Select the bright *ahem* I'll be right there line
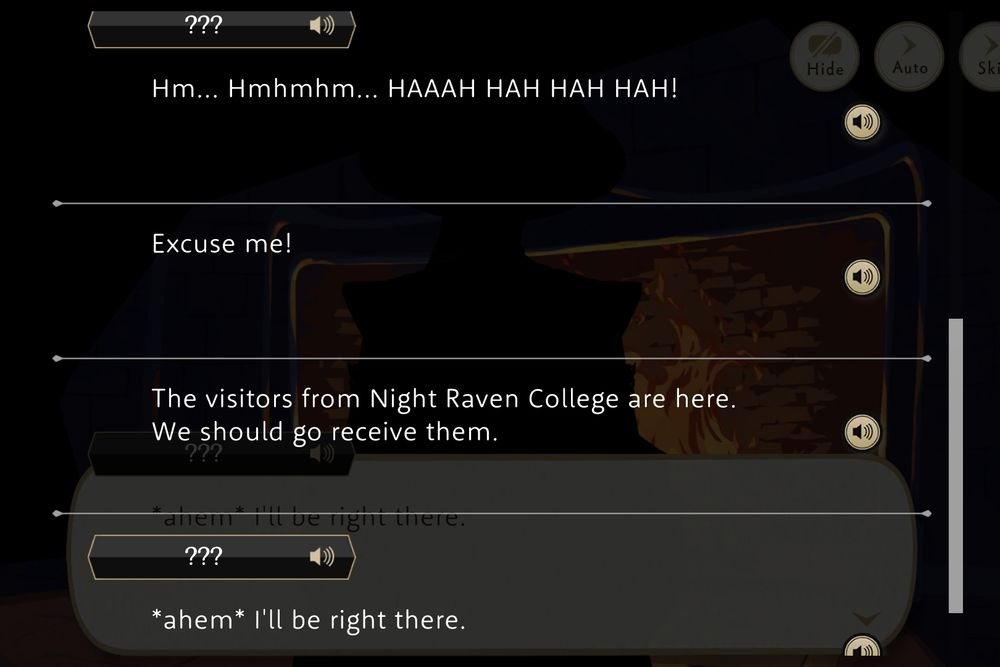The height and width of the screenshot is (667, 1000). click(x=309, y=620)
